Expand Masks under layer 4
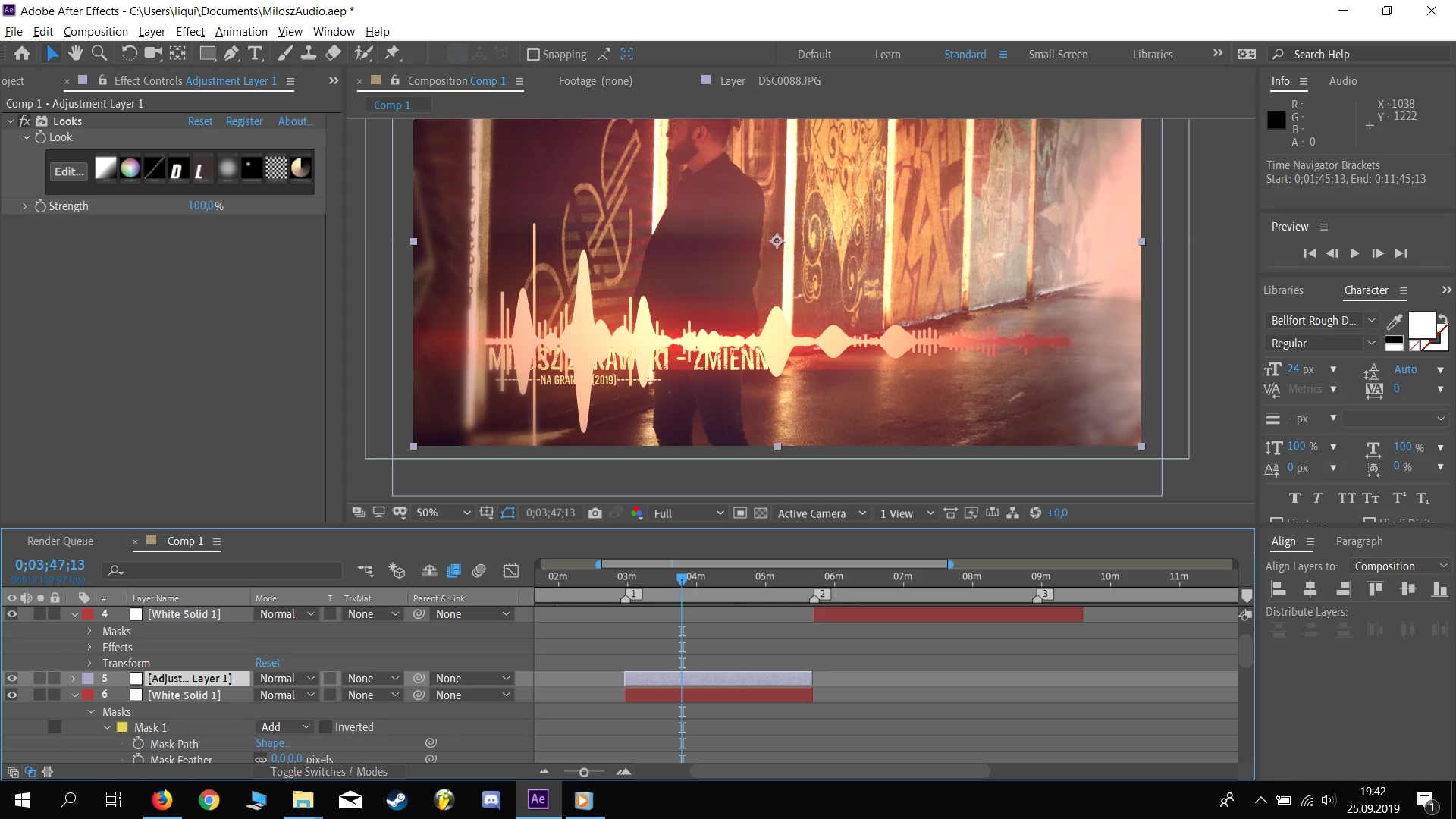The height and width of the screenshot is (819, 1456). (x=89, y=632)
